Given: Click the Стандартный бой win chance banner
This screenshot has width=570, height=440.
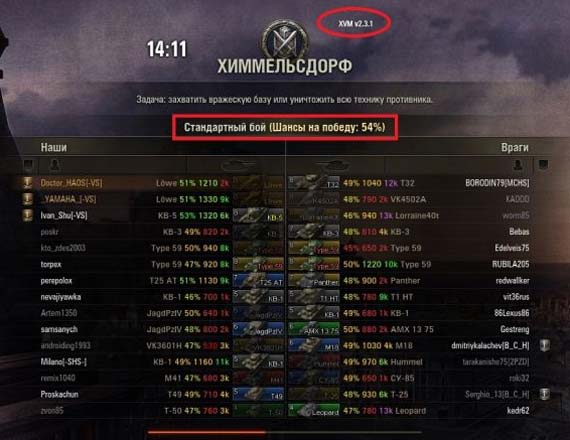Looking at the screenshot, I should [x=285, y=127].
